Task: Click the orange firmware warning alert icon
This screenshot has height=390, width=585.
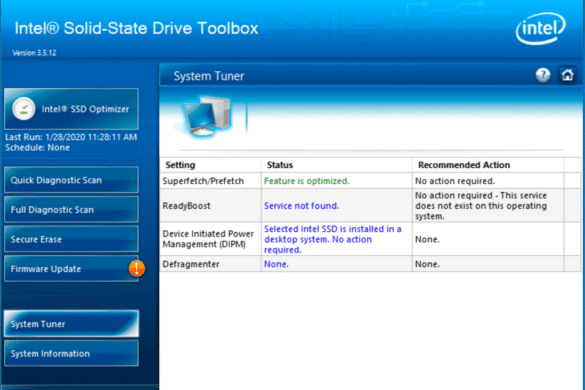Action: [x=137, y=268]
